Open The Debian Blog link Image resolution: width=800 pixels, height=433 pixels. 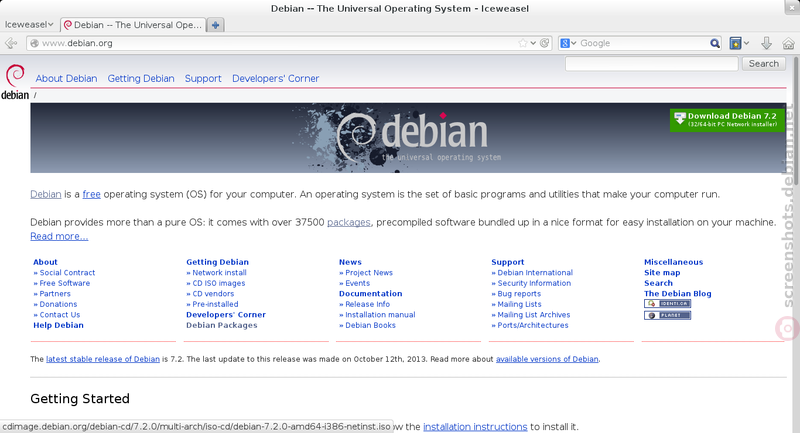coord(678,294)
